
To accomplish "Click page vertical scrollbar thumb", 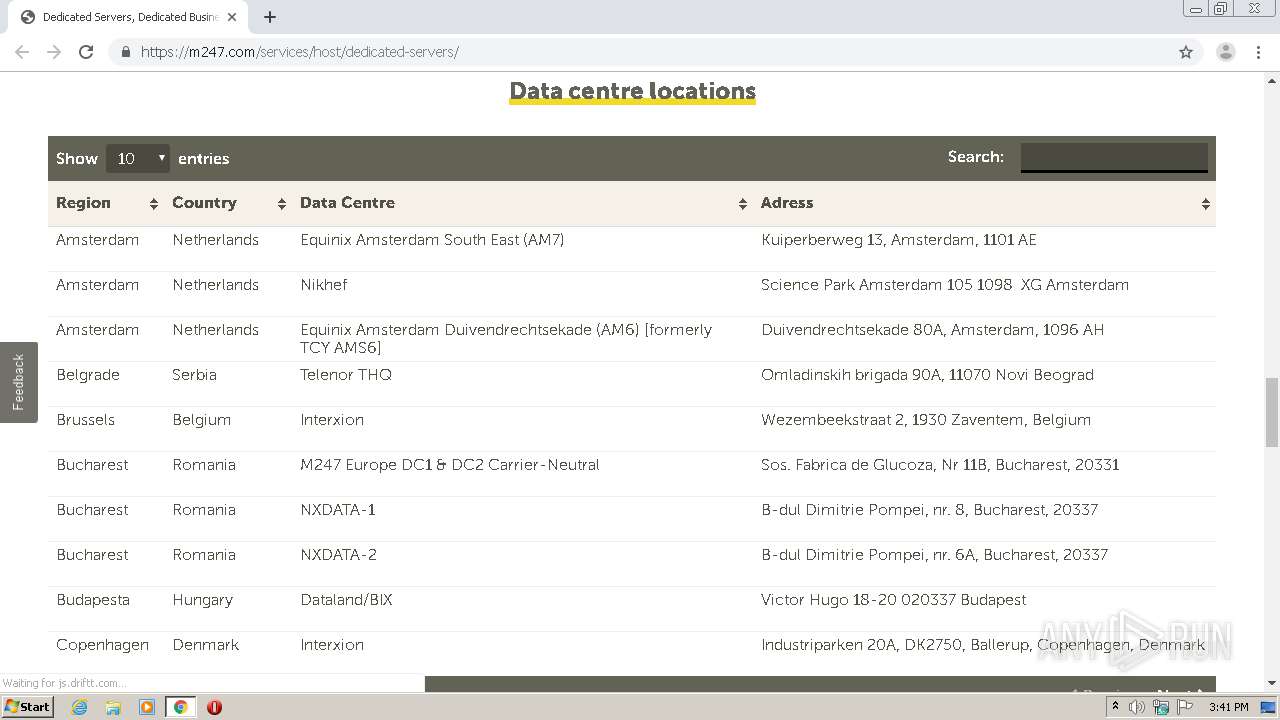I will coord(1272,412).
